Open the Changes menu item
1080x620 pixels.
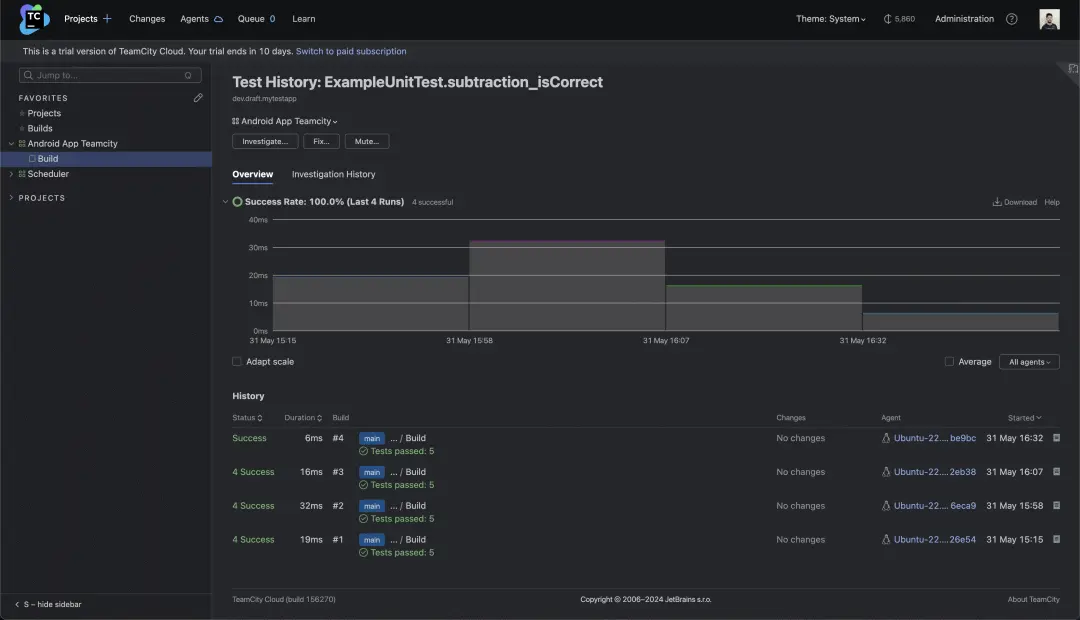(x=147, y=19)
